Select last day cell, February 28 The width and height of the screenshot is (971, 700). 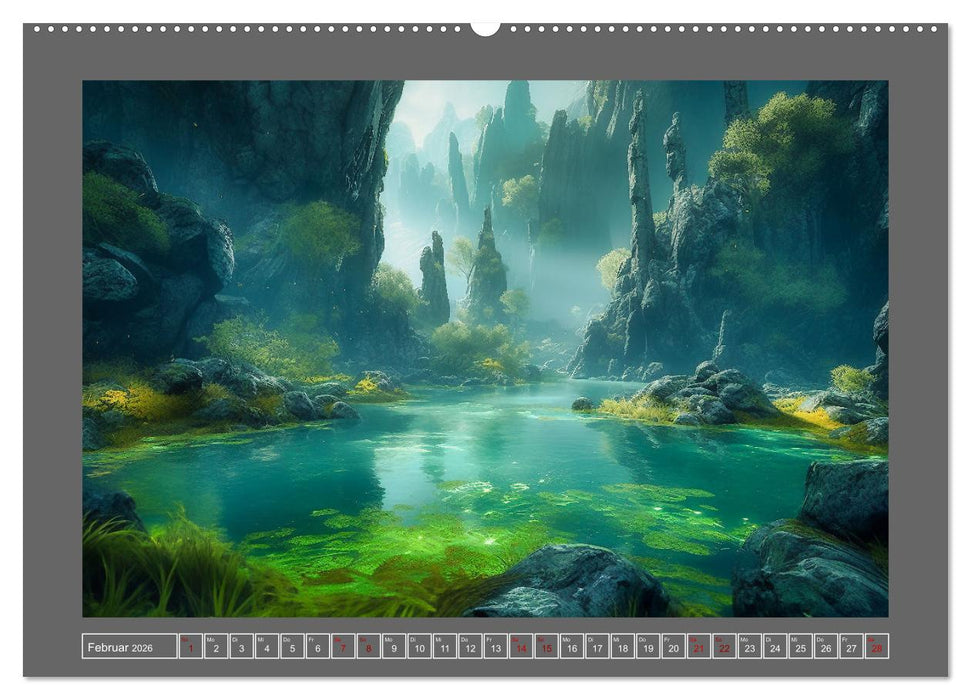coord(877,647)
